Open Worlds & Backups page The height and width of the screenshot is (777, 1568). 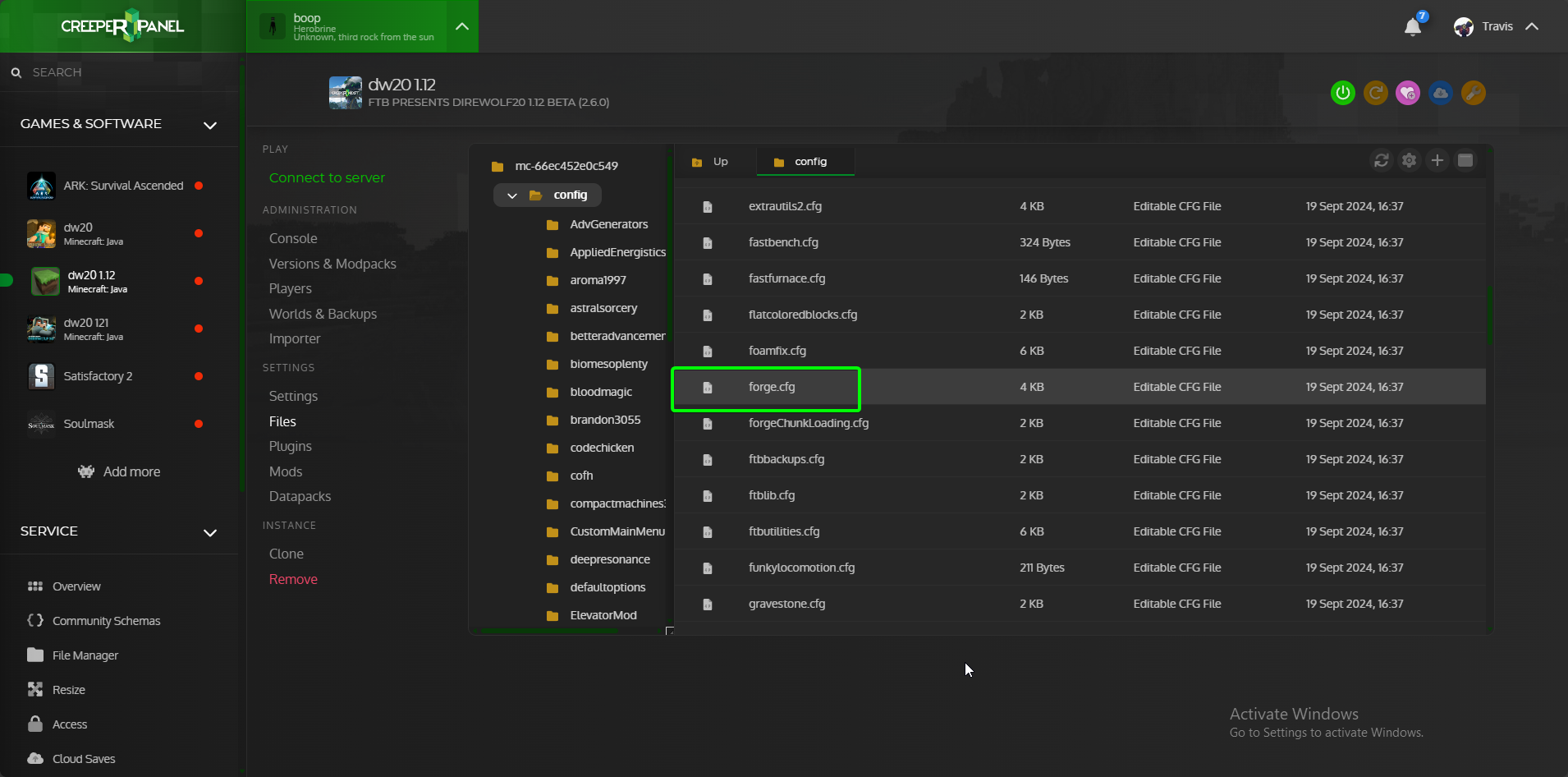(323, 314)
